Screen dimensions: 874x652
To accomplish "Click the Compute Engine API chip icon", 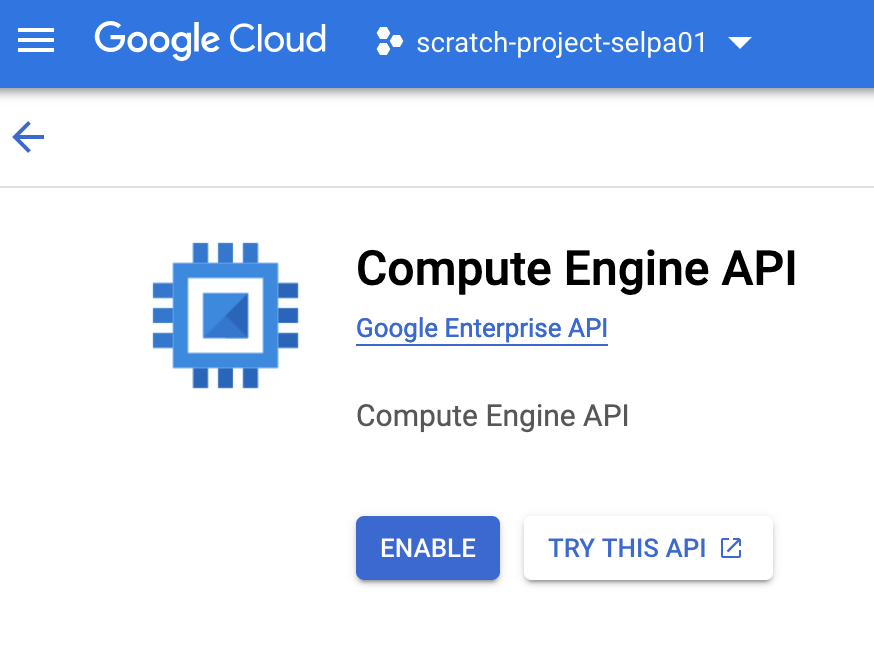I will 225,313.
